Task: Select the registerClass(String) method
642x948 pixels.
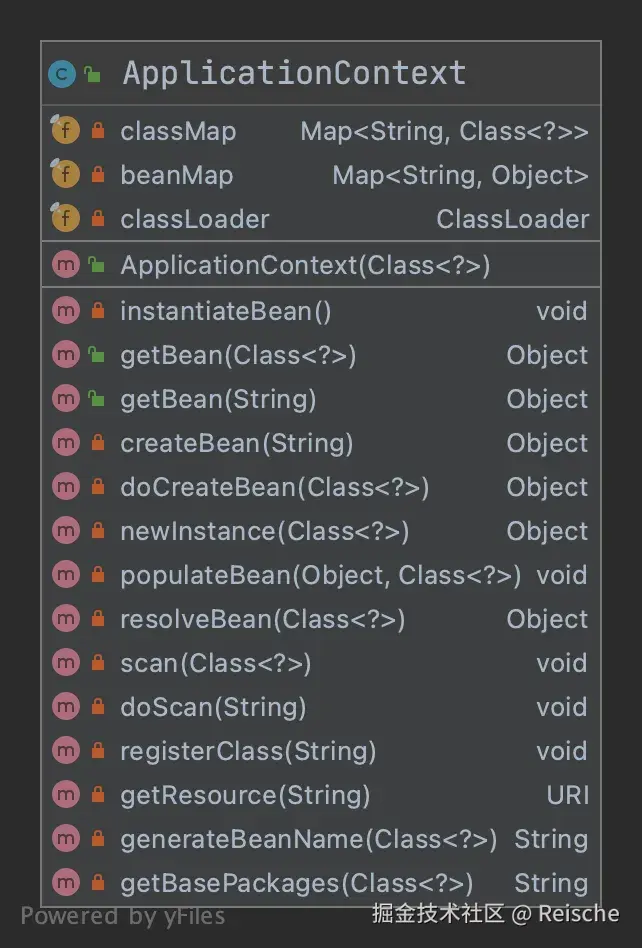Action: (248, 751)
